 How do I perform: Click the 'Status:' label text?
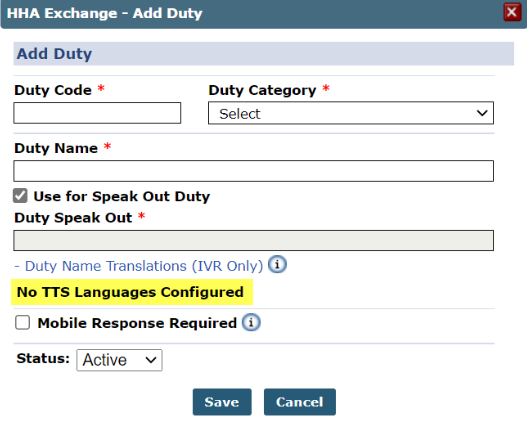[43, 359]
